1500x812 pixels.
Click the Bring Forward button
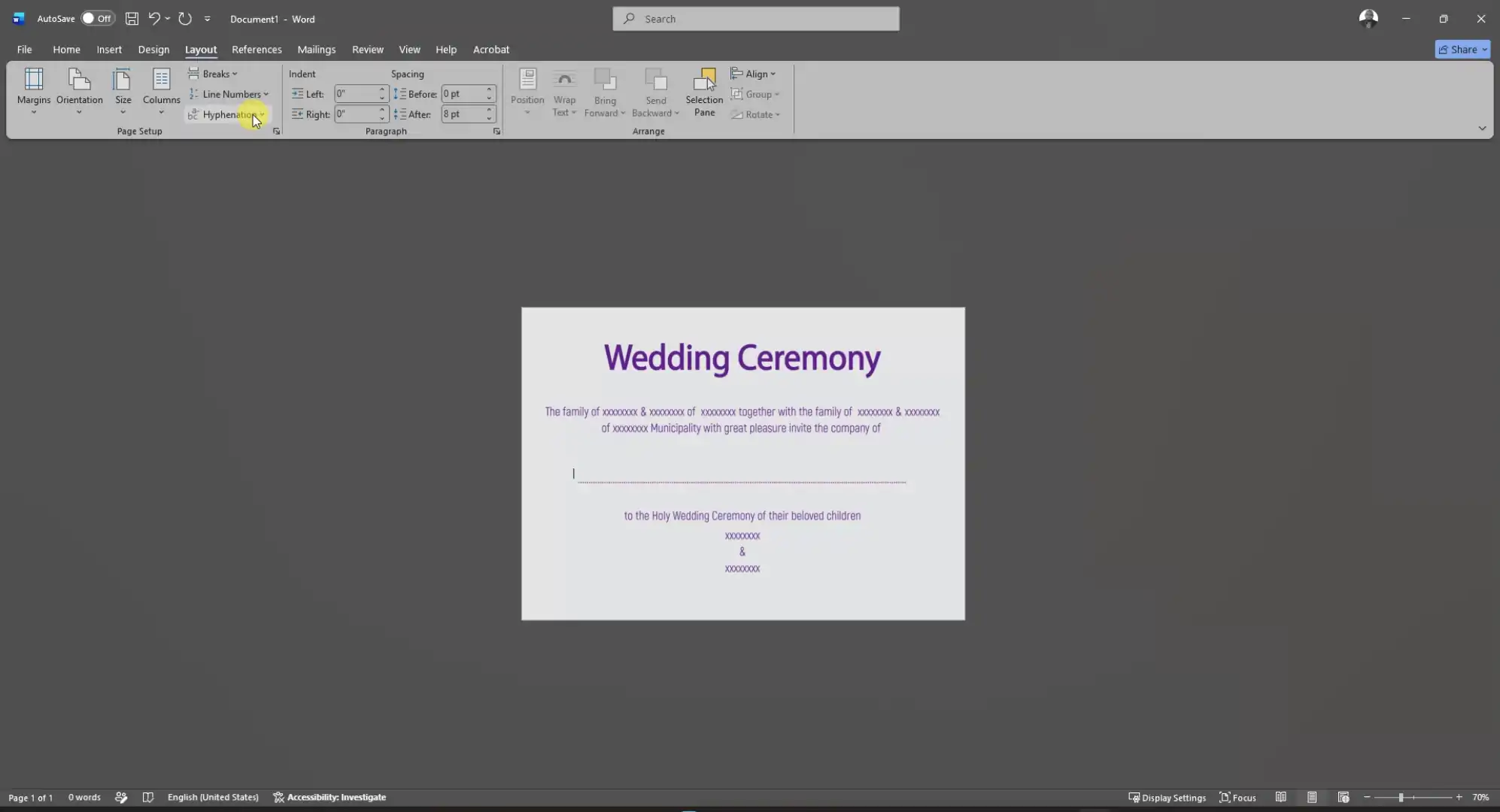point(605,92)
